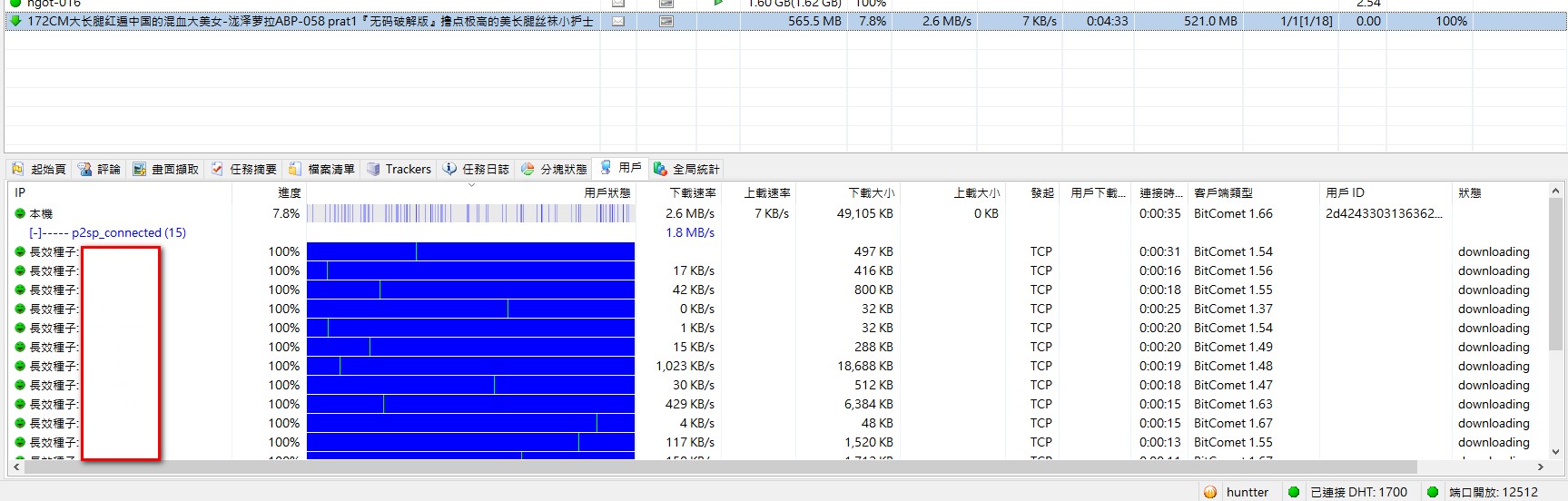Click the progress bar of the BitComet 1.48 peer
Viewport: 1568px width, 501px height.
click(x=470, y=366)
